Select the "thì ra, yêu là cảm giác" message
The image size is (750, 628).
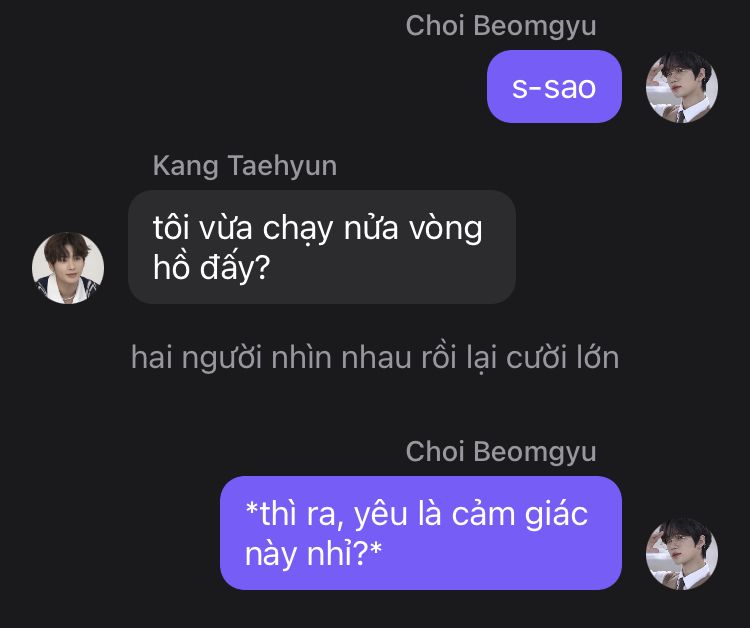point(421,533)
